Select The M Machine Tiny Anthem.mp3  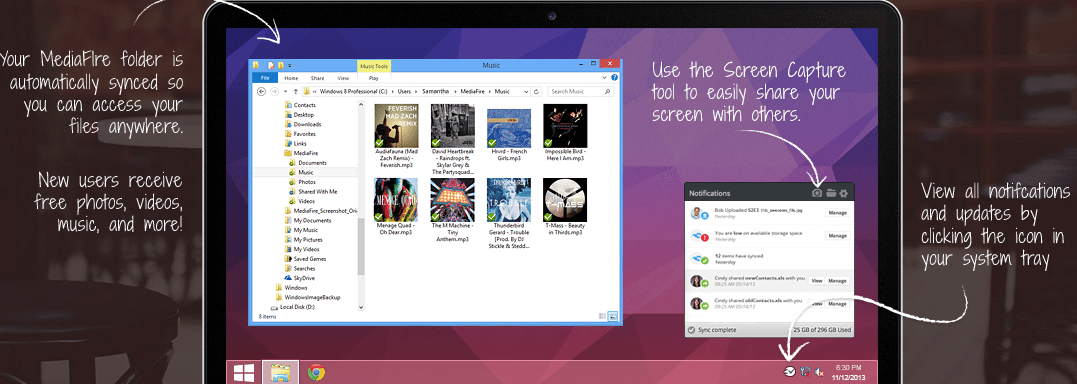pyautogui.click(x=453, y=200)
